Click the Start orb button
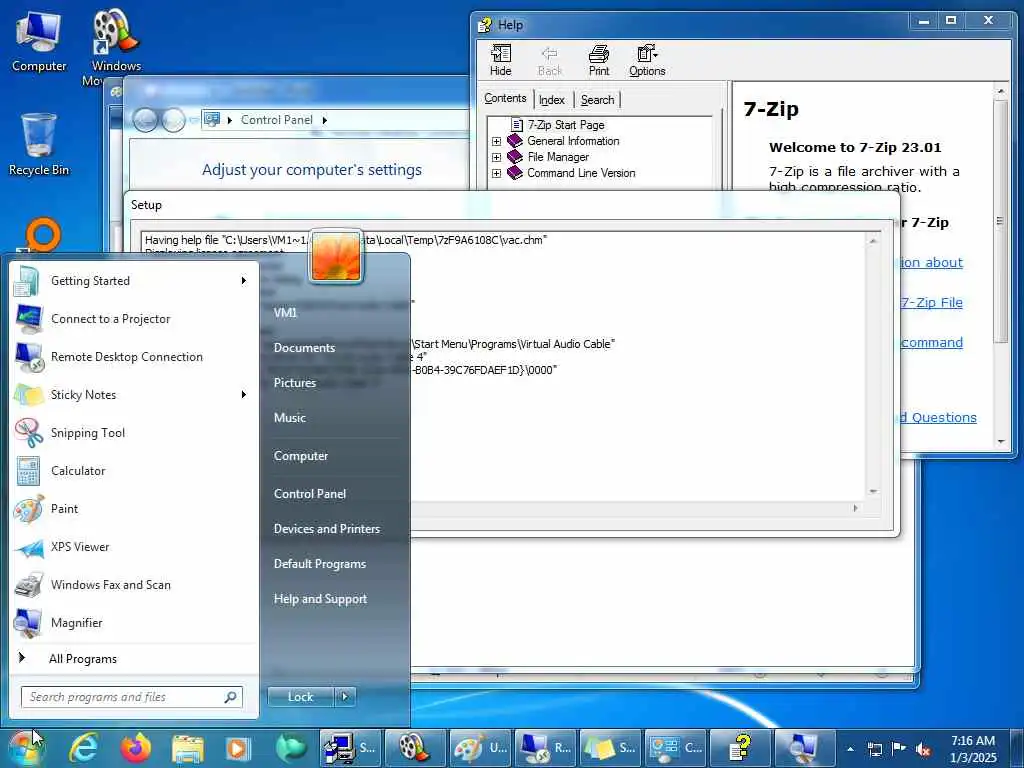This screenshot has height=768, width=1024. click(25, 748)
